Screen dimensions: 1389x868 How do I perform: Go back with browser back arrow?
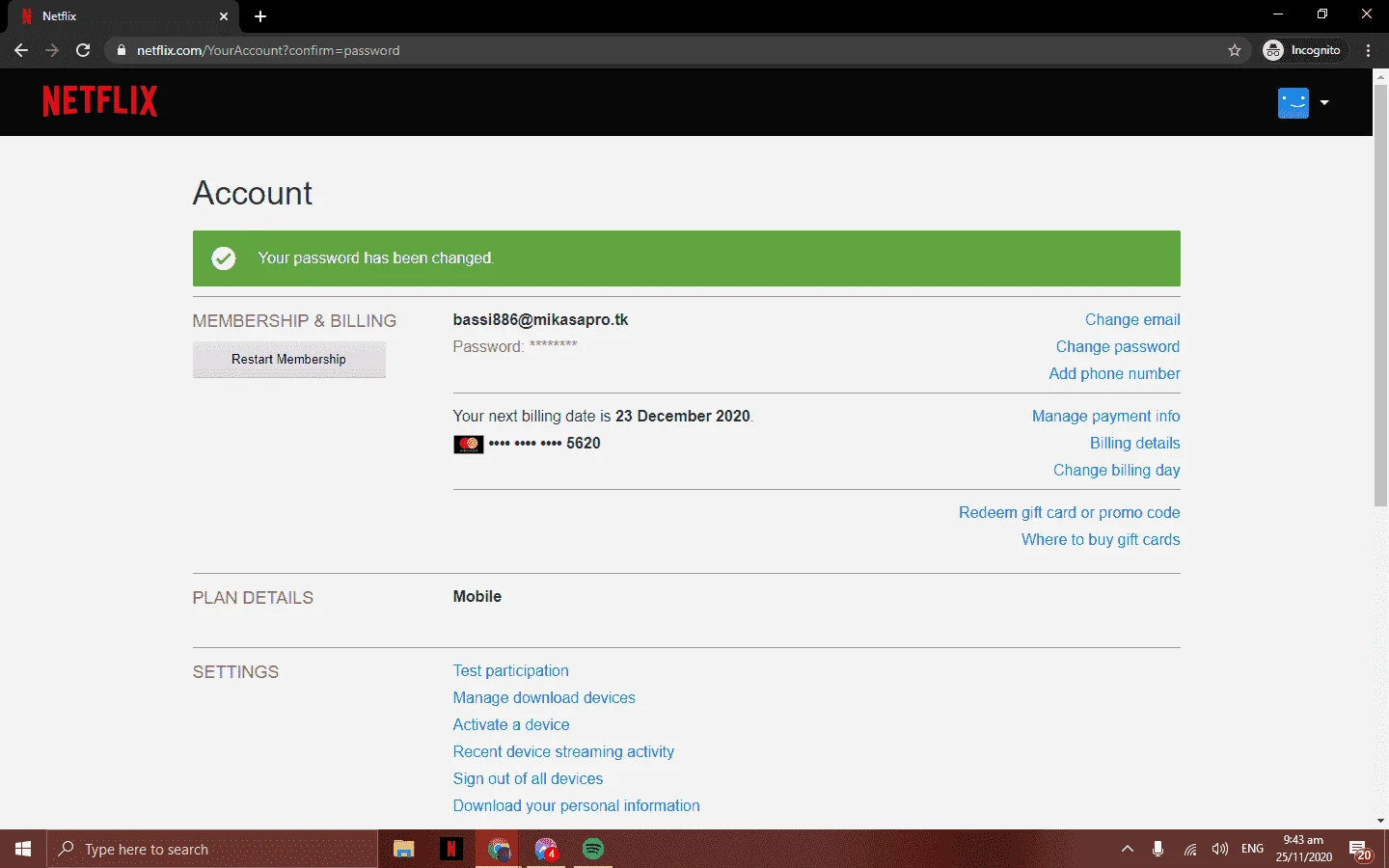pyautogui.click(x=21, y=50)
